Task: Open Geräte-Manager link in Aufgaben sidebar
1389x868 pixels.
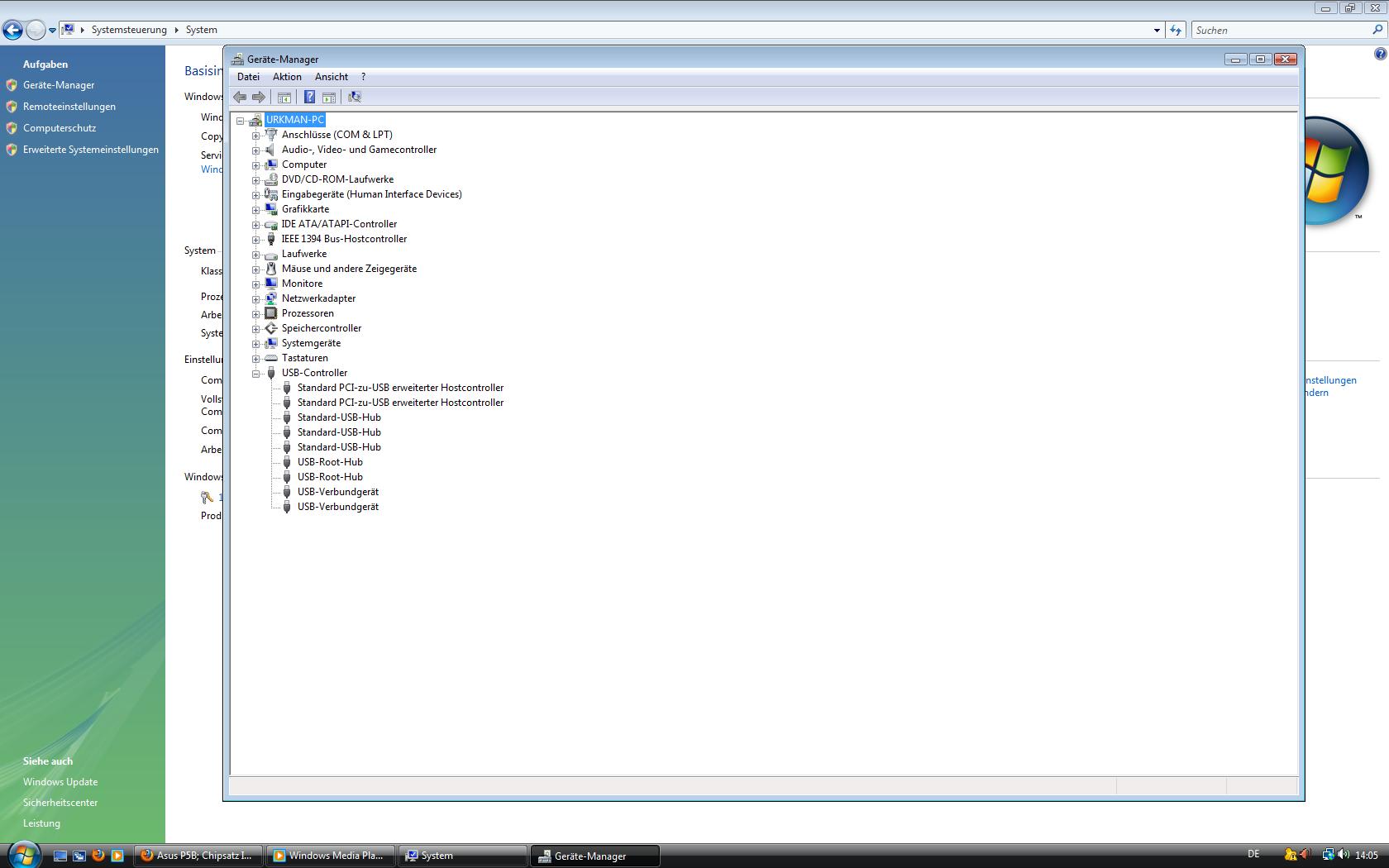Action: (59, 85)
